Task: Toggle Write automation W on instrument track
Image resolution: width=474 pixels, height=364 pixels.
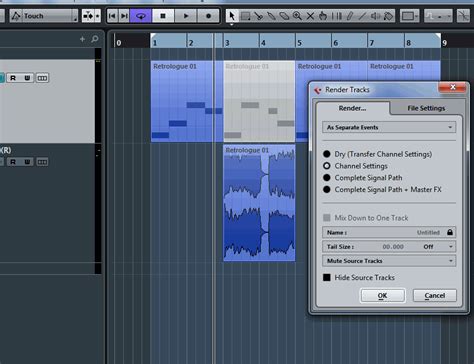Action: click(x=27, y=78)
